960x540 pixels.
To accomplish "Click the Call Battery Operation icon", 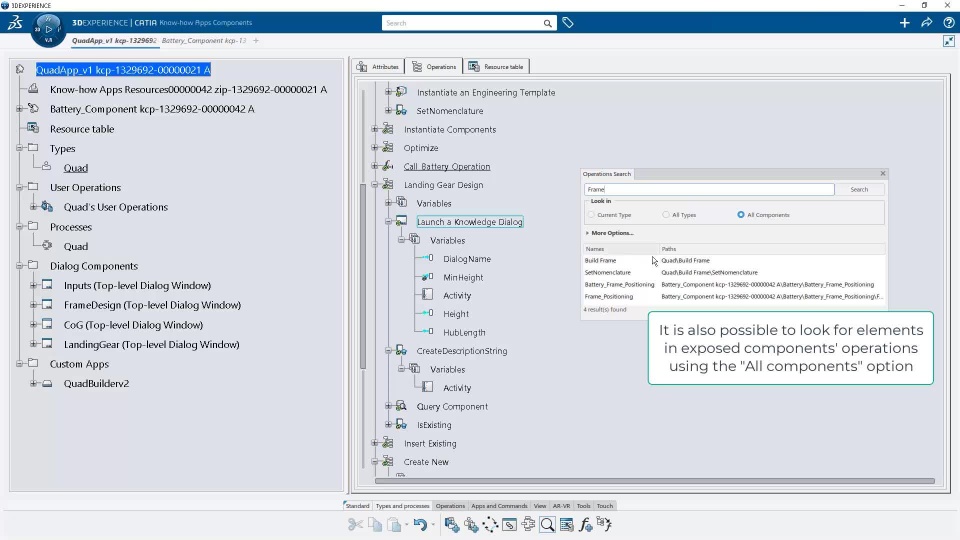I will click(x=388, y=166).
